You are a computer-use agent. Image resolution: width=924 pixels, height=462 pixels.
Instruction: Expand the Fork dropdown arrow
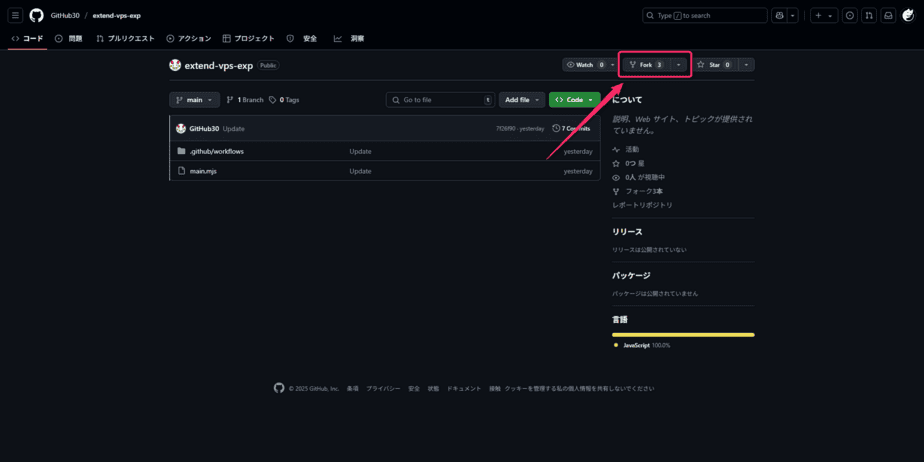679,65
